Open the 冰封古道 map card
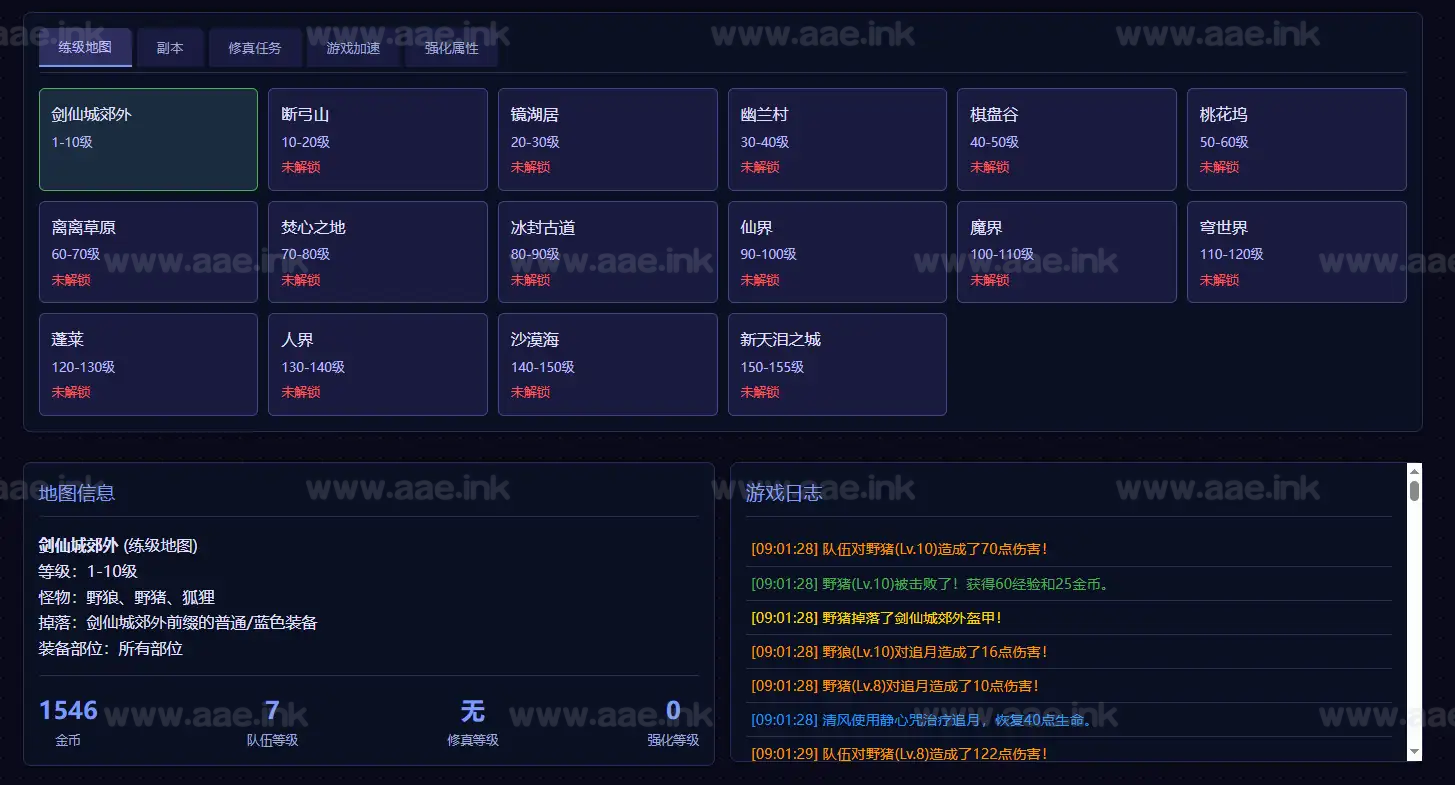Image resolution: width=1455 pixels, height=785 pixels. 607,252
